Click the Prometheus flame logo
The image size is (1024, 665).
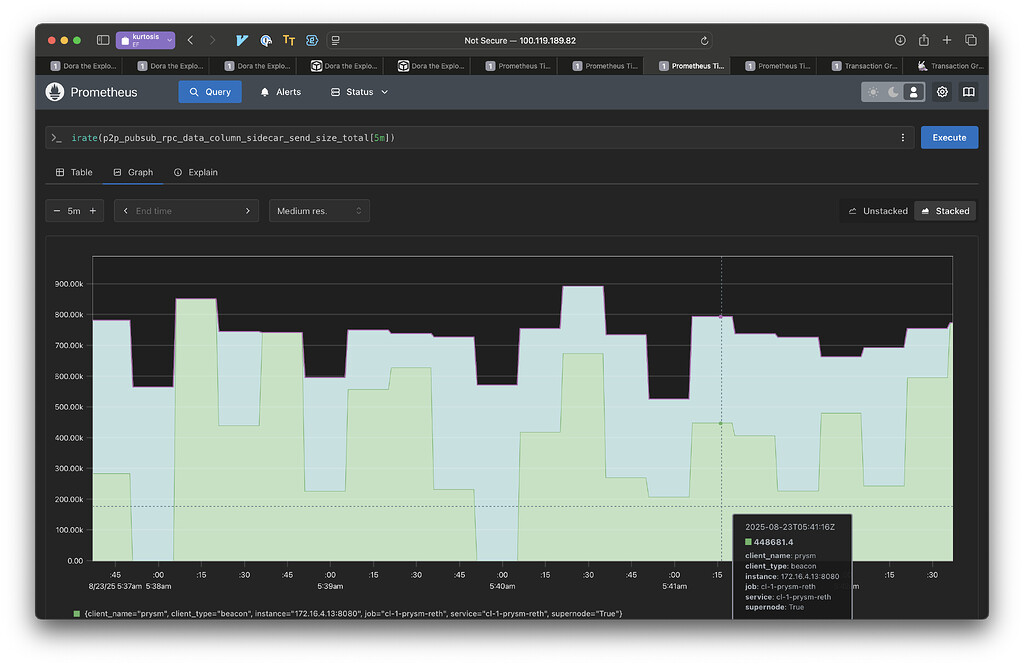pos(55,92)
